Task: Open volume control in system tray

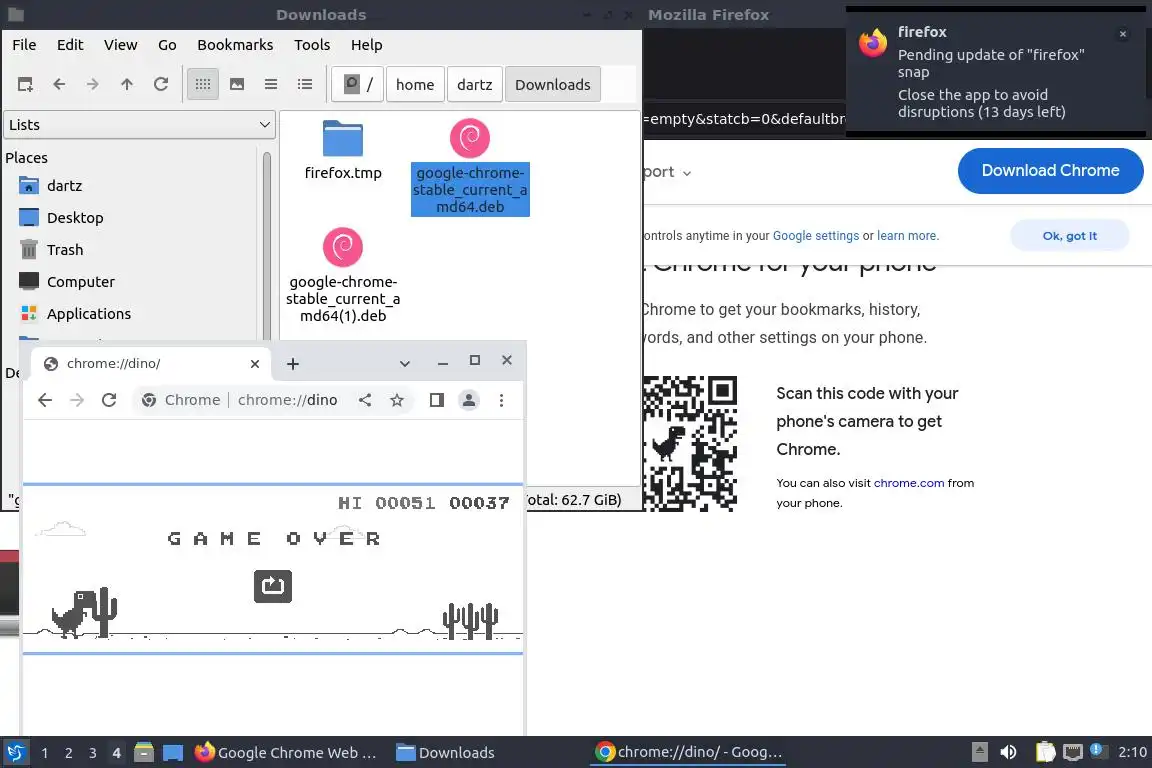Action: coord(1009,752)
